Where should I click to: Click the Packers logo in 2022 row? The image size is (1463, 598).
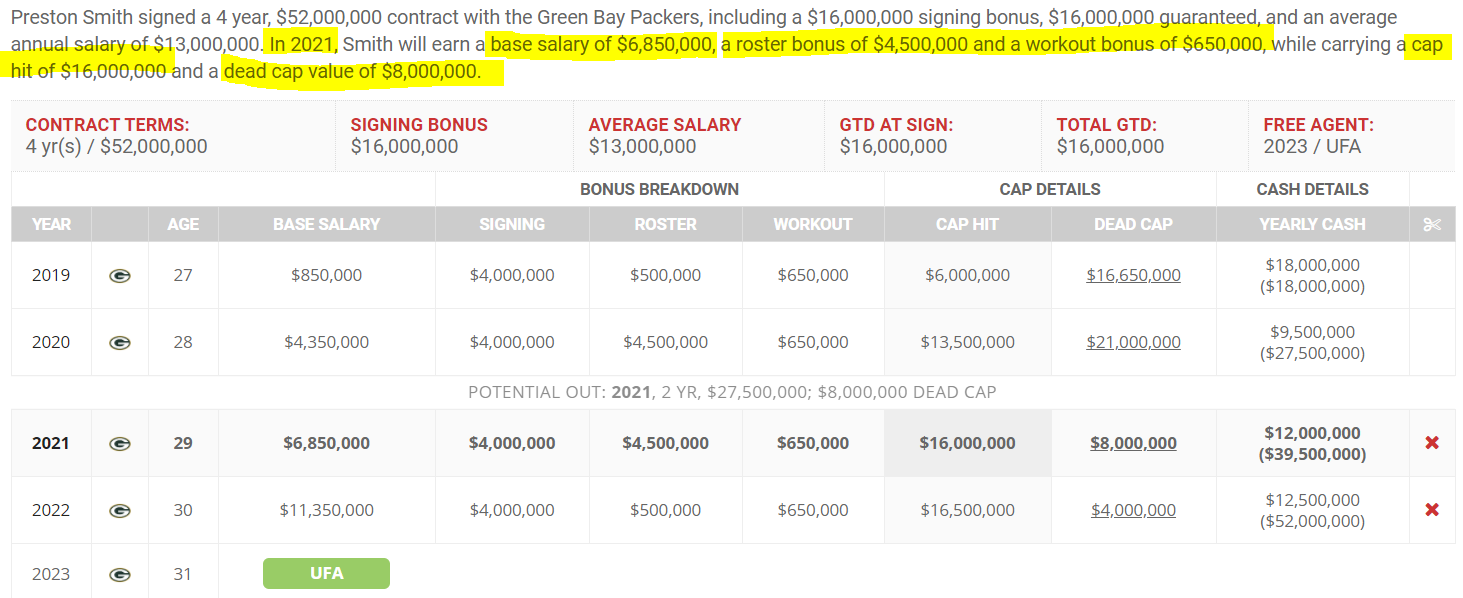119,510
